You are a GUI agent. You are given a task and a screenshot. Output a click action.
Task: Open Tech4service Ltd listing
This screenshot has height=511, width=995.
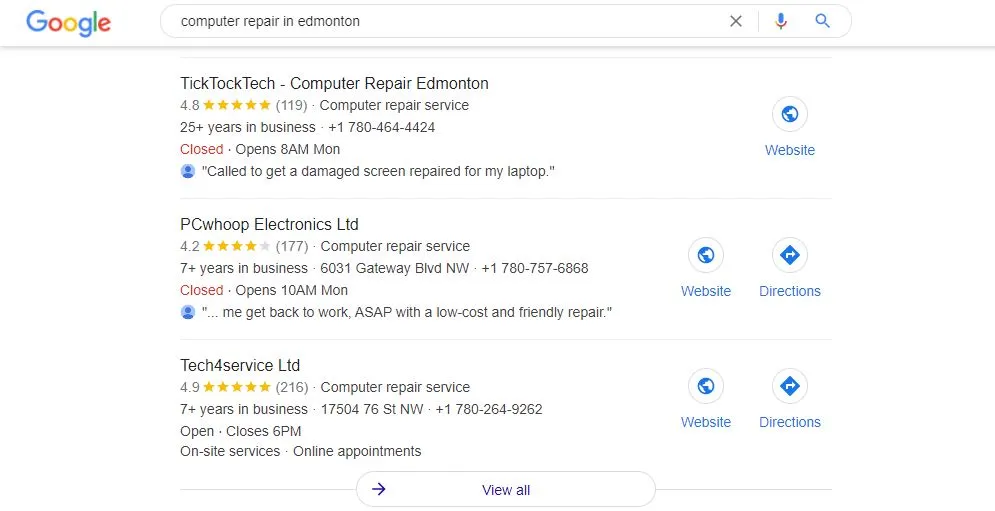(240, 365)
